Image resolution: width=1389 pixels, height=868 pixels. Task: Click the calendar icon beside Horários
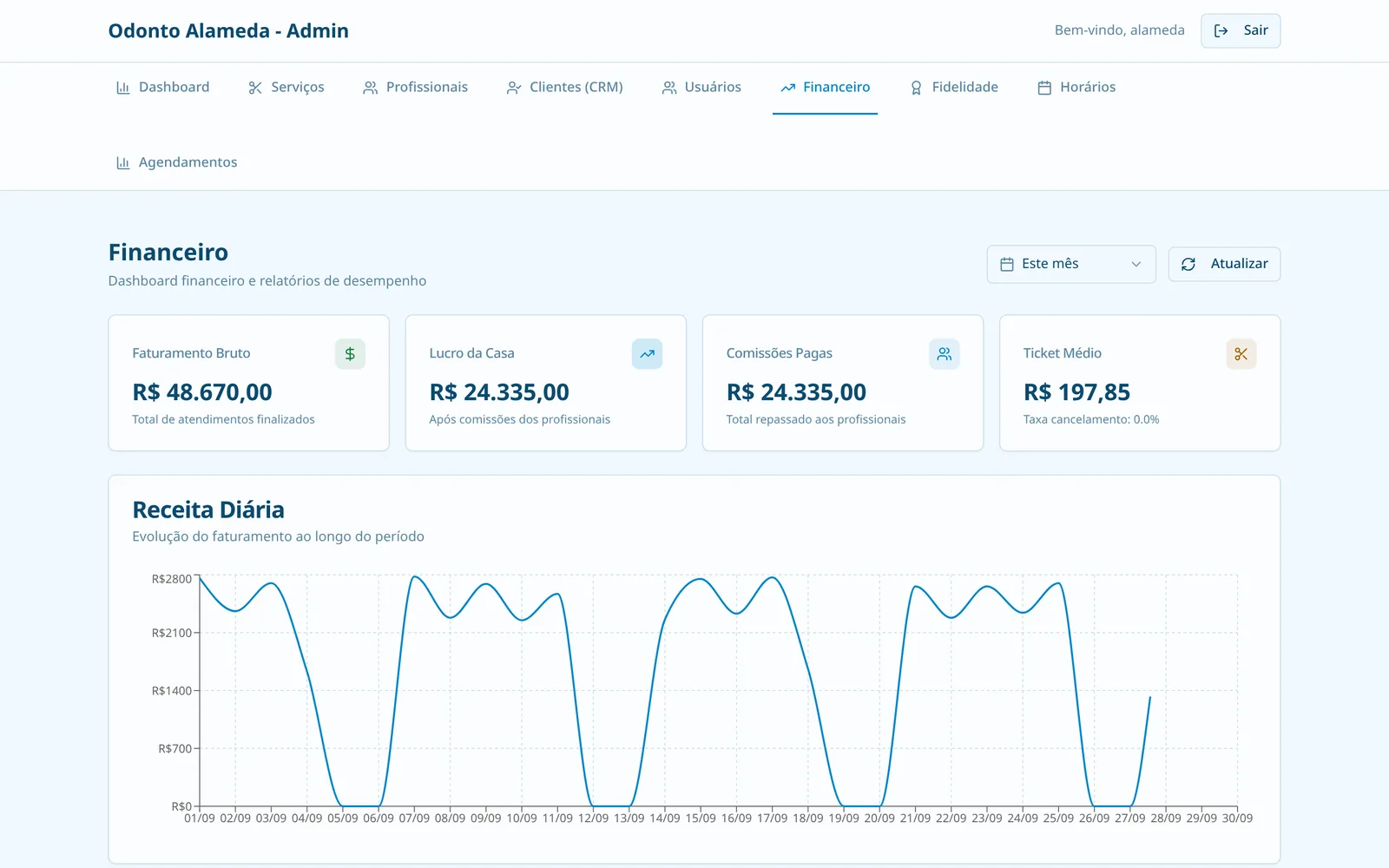(x=1045, y=88)
